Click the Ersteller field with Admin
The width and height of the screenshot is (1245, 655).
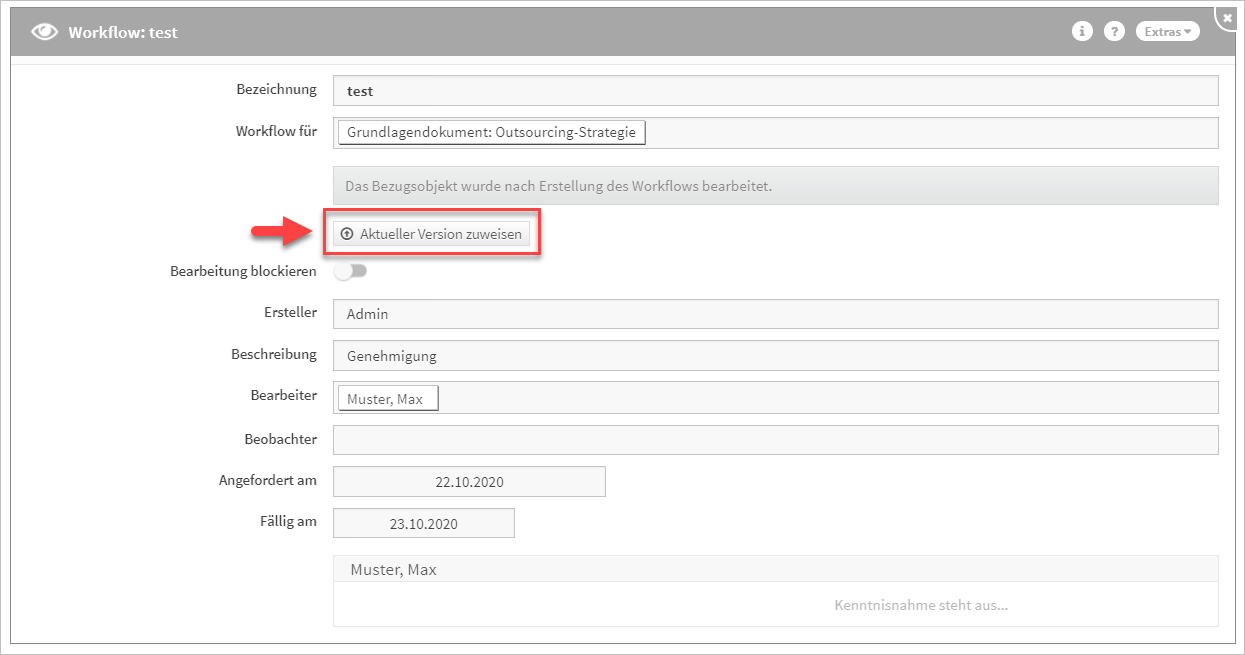coord(775,313)
